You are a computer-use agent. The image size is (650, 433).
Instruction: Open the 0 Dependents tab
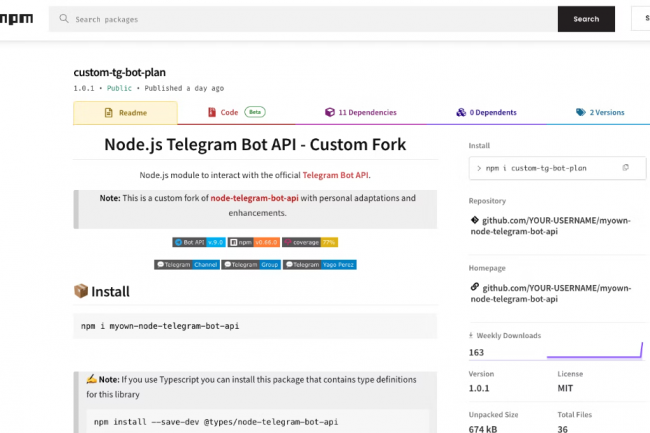pyautogui.click(x=486, y=113)
